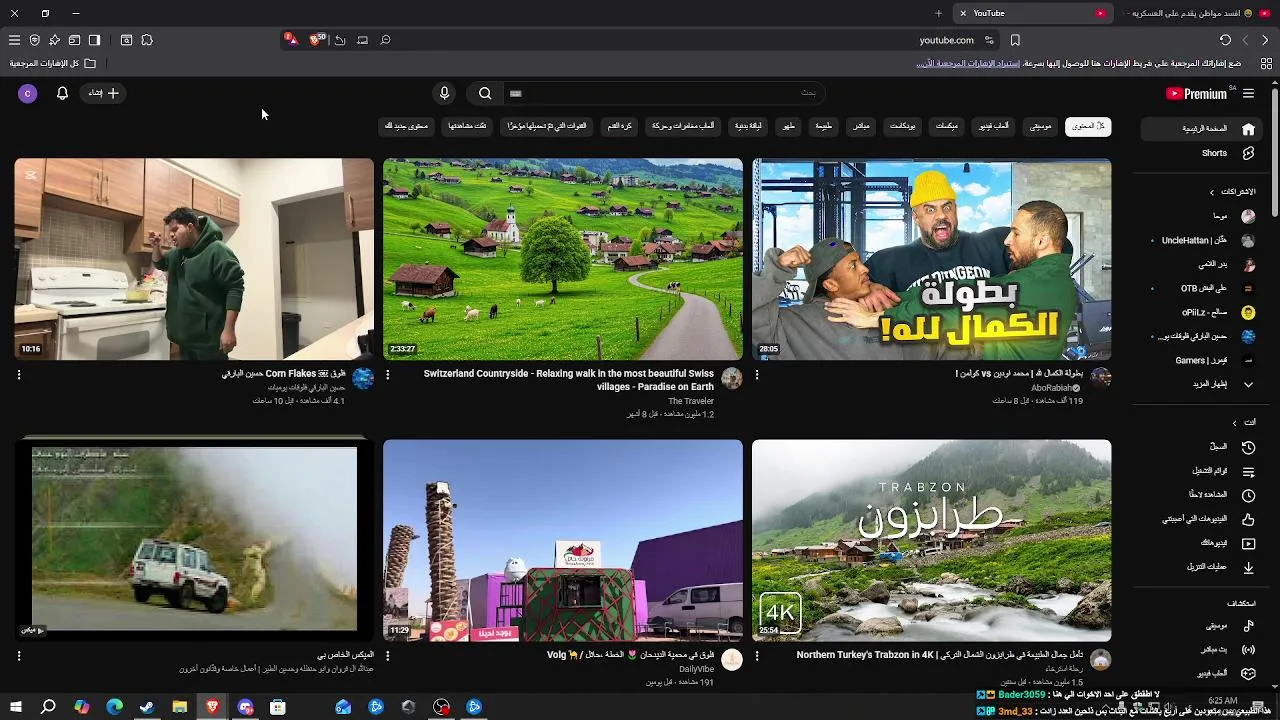
Task: Click the import bookmarks link in bookmarks bar
Action: [x=968, y=63]
